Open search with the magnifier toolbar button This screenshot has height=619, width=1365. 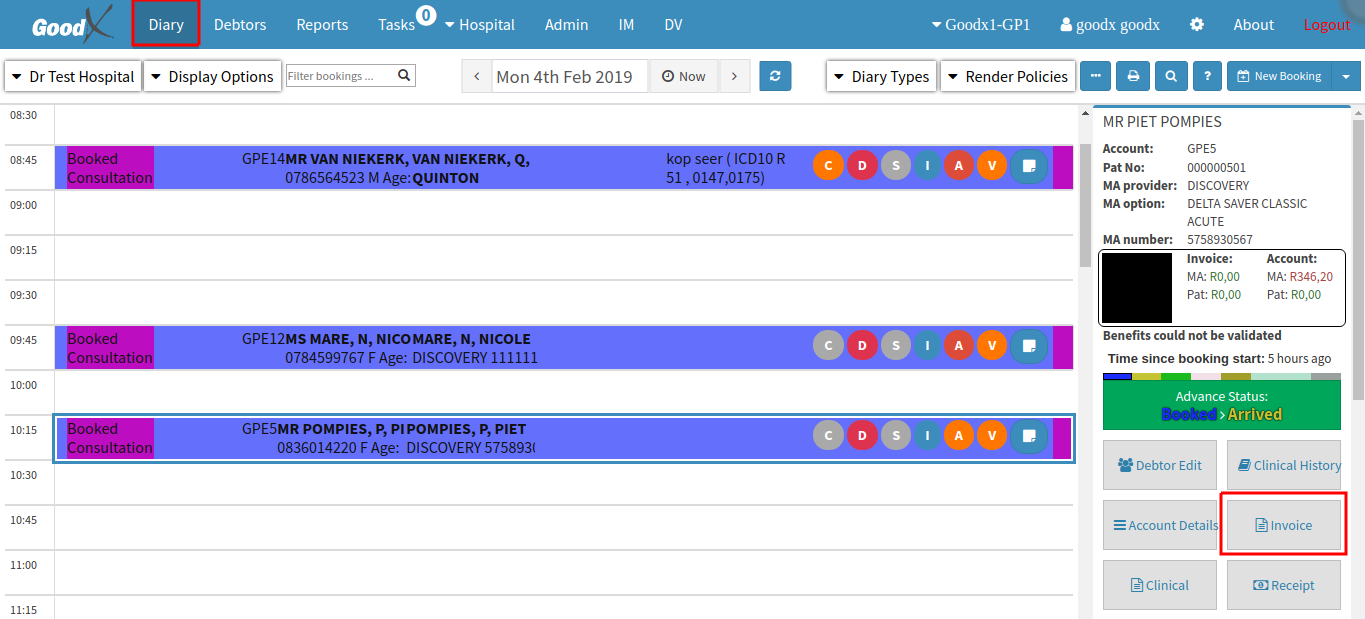tap(1170, 76)
